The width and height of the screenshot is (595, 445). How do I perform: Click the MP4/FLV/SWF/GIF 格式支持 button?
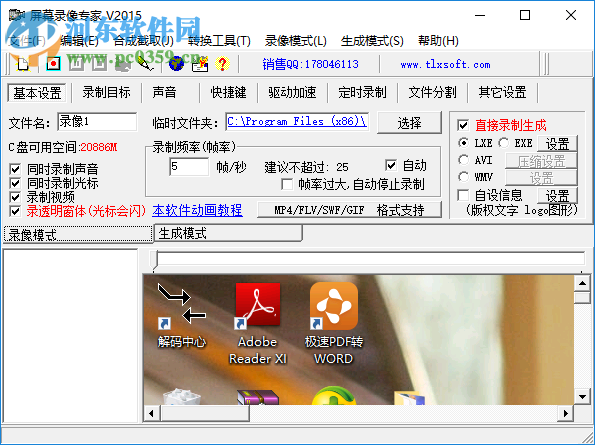349,210
